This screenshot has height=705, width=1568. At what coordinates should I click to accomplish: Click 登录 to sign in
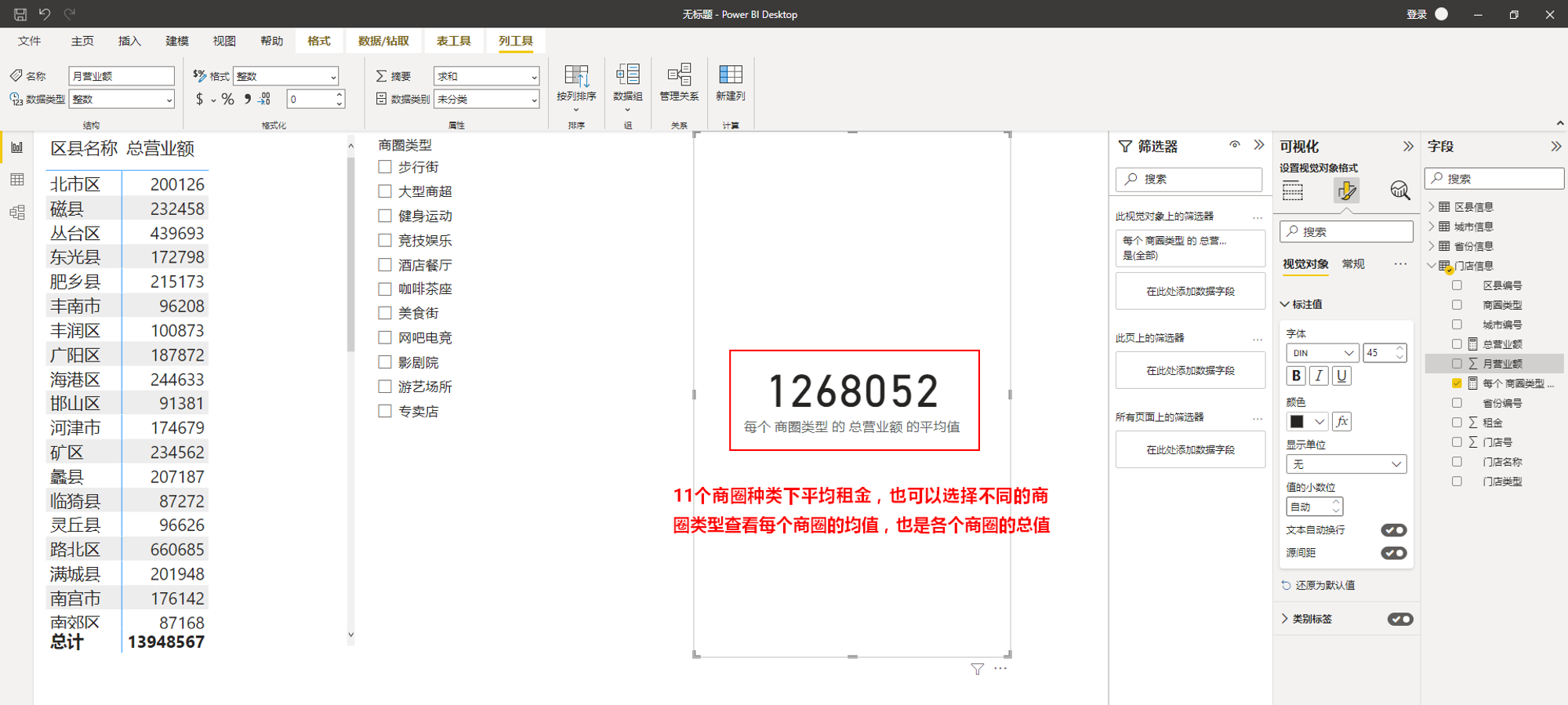[1417, 14]
